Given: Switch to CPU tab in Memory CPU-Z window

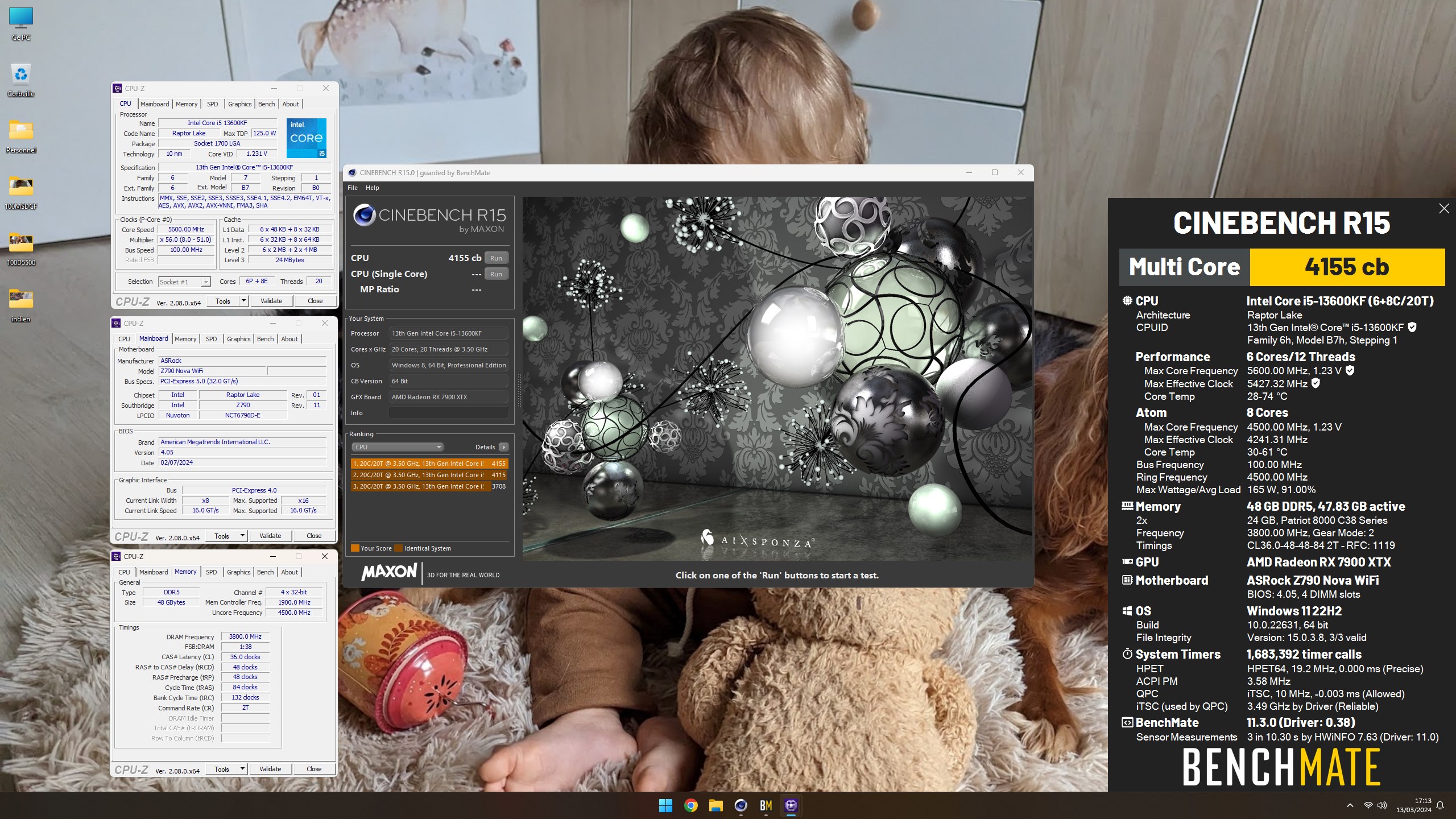Looking at the screenshot, I should 124,572.
